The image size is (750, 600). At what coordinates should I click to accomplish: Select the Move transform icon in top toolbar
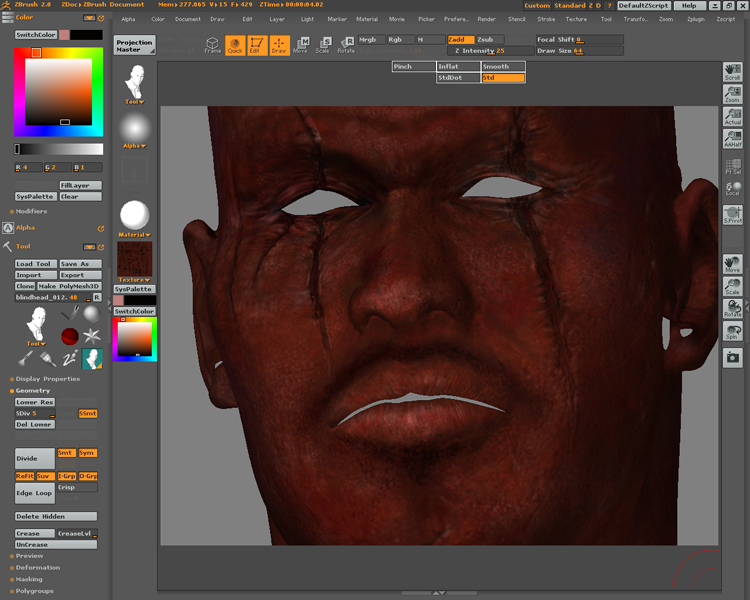[301, 44]
